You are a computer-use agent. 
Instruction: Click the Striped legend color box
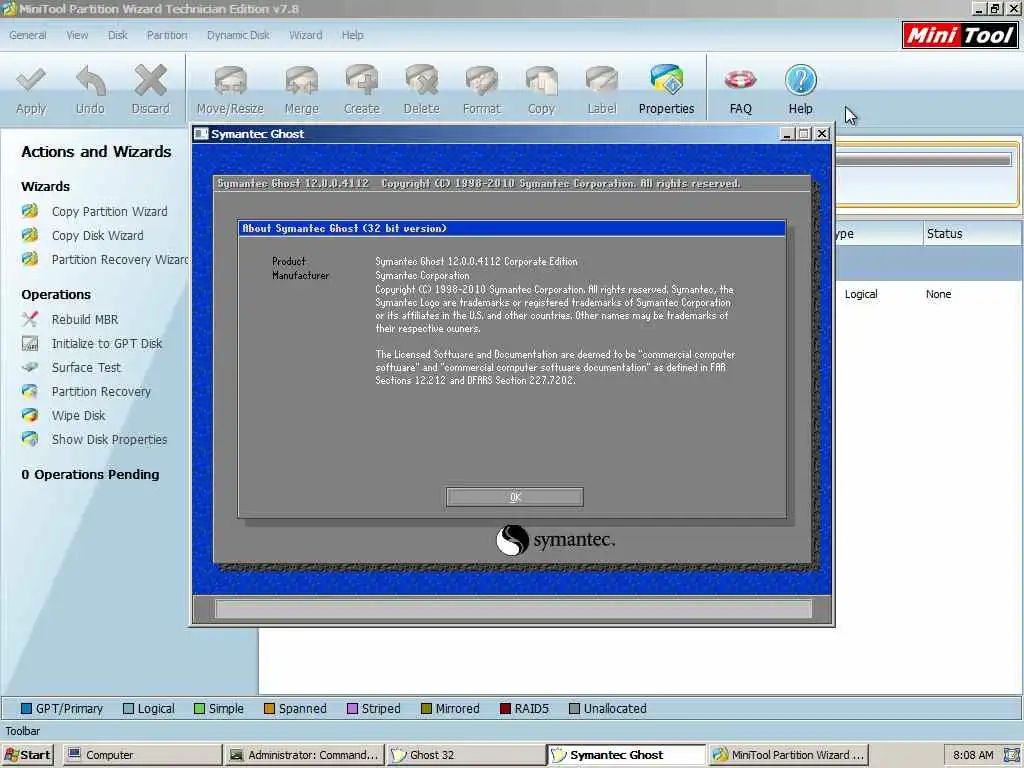coord(352,709)
